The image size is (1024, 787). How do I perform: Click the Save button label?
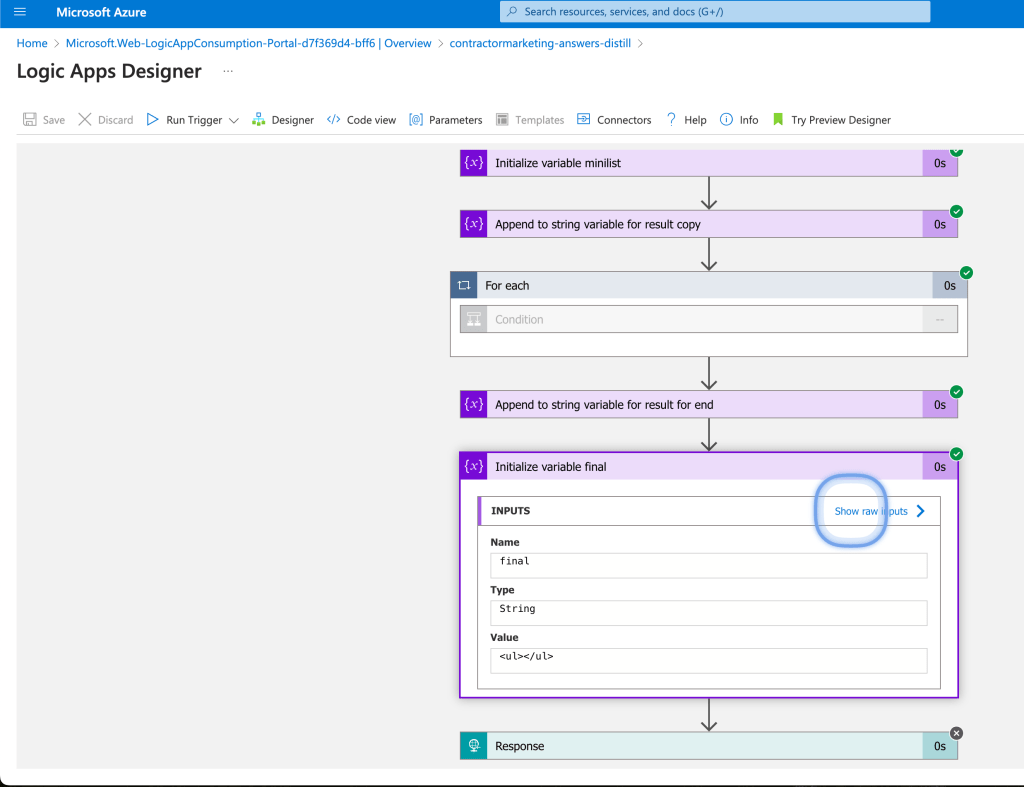click(x=54, y=120)
